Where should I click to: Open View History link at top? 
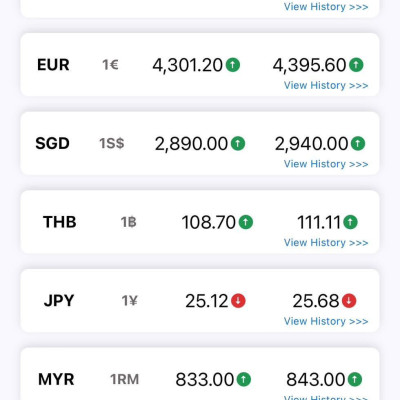326,7
